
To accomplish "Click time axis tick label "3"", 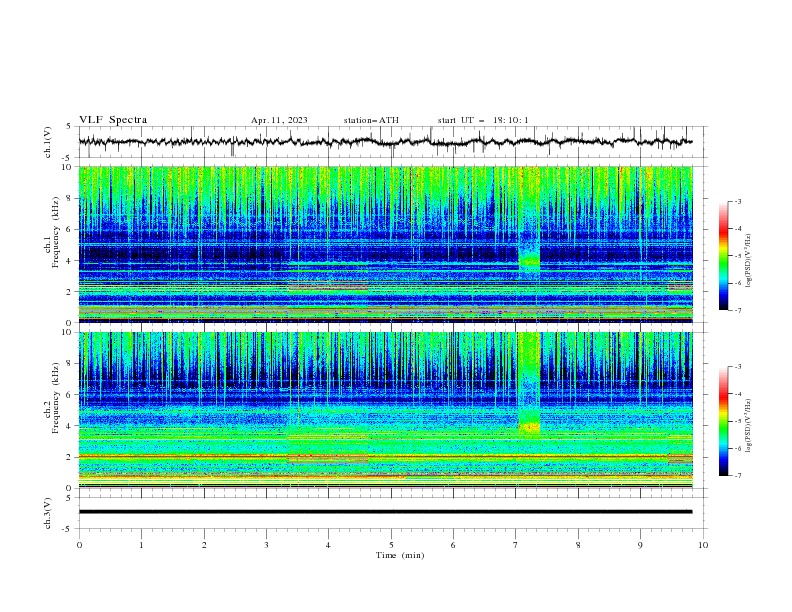I will pyautogui.click(x=266, y=545).
